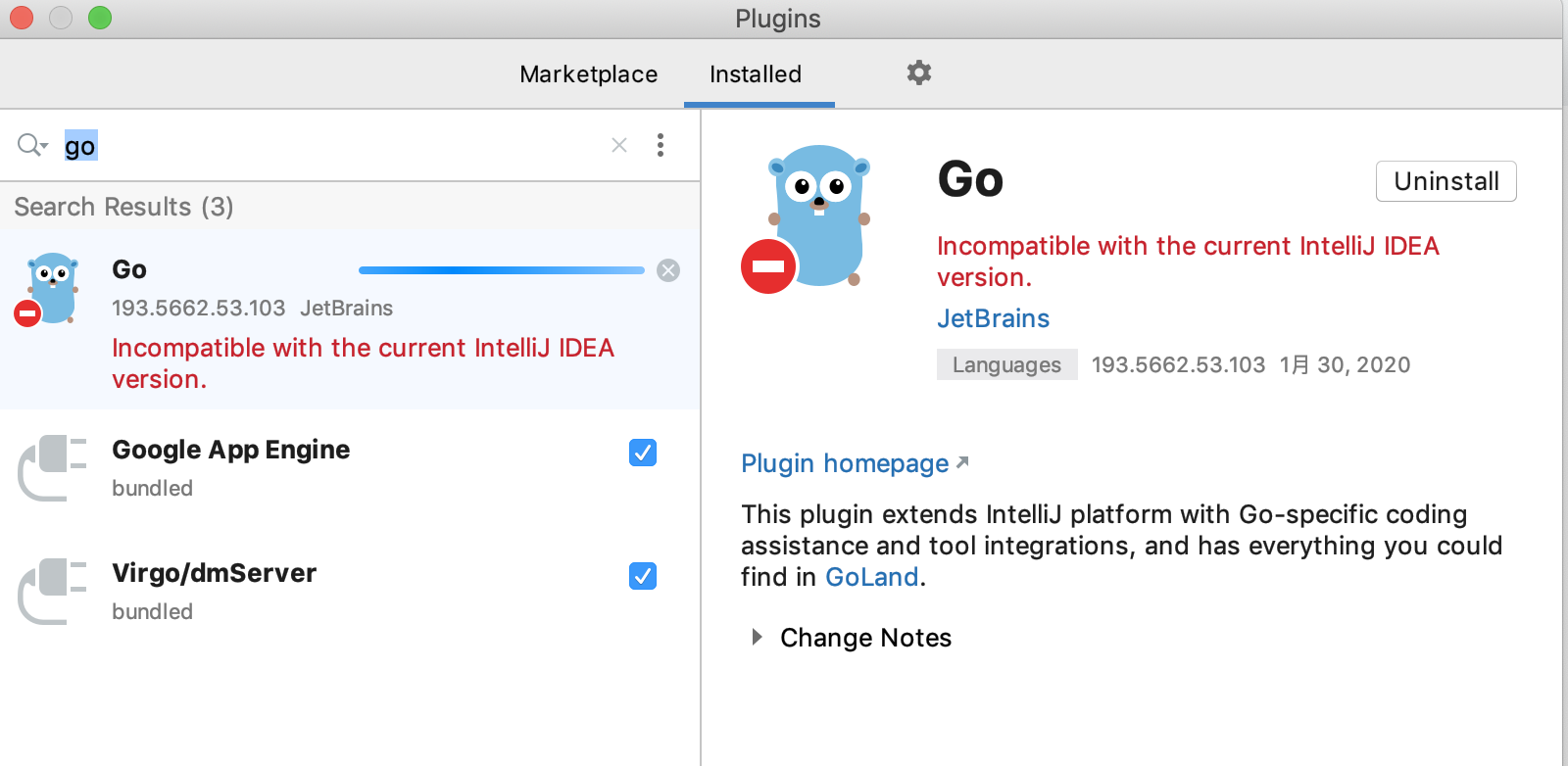Open the plugins settings gear menu
Image resolution: width=1568 pixels, height=766 pixels.
(x=918, y=72)
